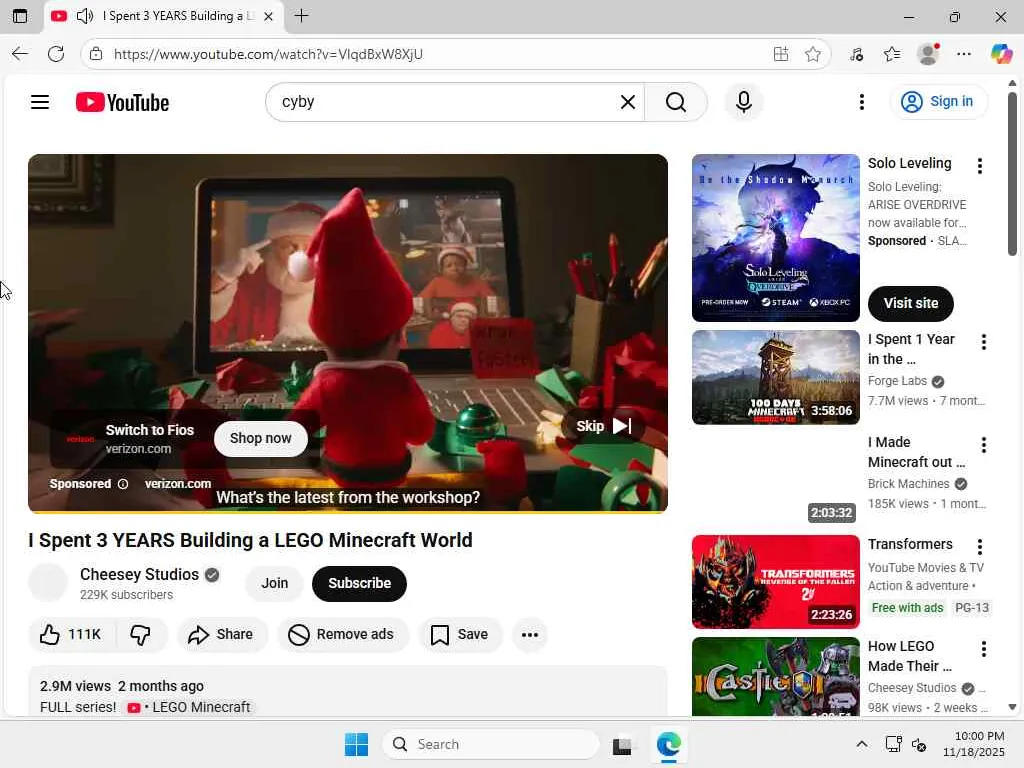This screenshot has height=768, width=1024.
Task: Open the Solo Leveling ad thumbnail
Action: (775, 238)
